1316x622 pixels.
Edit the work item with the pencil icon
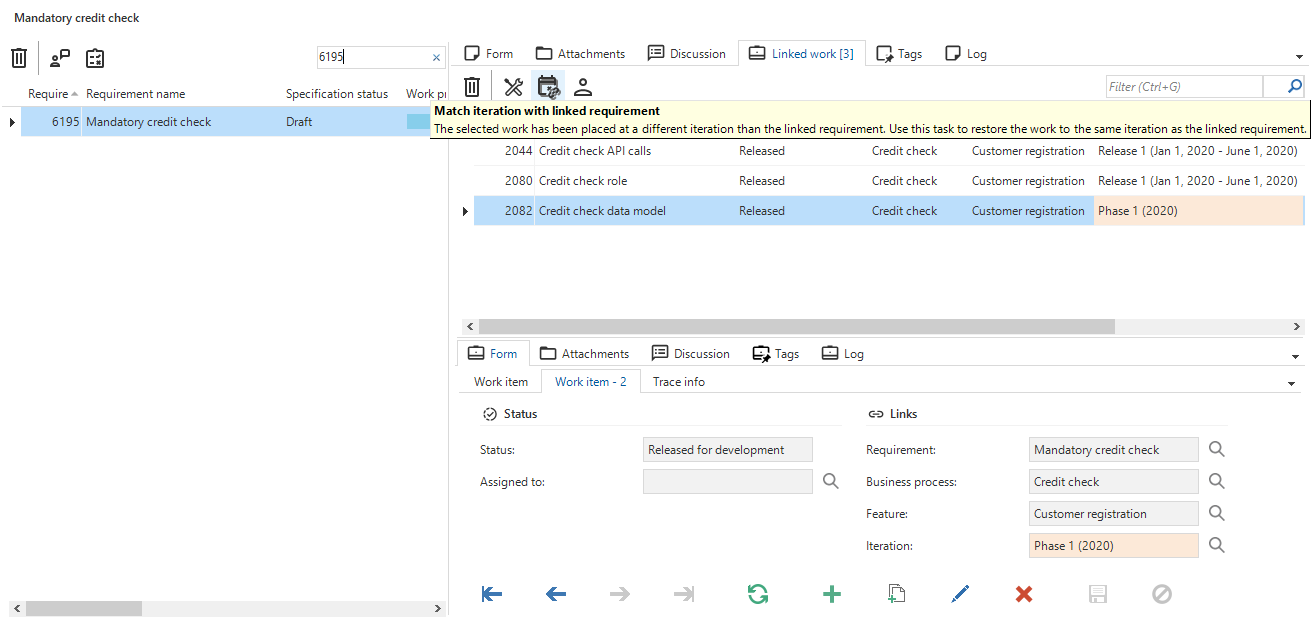[960, 594]
